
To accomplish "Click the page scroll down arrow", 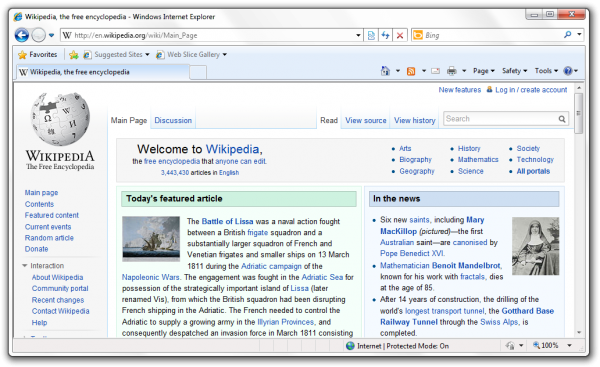I will click(579, 332).
